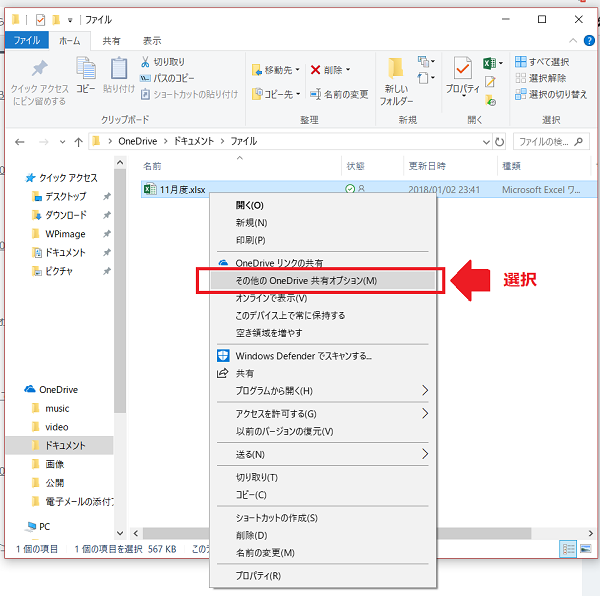Image resolution: width=600 pixels, height=596 pixels.
Task: Click the Excel file icon of 11月度.xlsx
Action: tap(150, 189)
